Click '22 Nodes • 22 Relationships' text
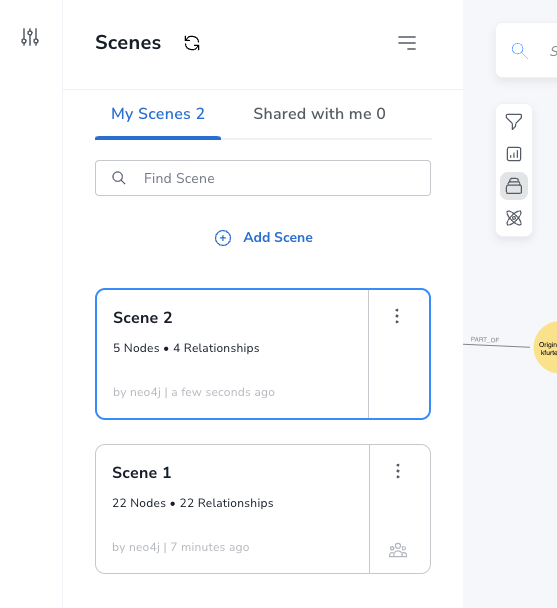The image size is (557, 608). click(x=193, y=503)
